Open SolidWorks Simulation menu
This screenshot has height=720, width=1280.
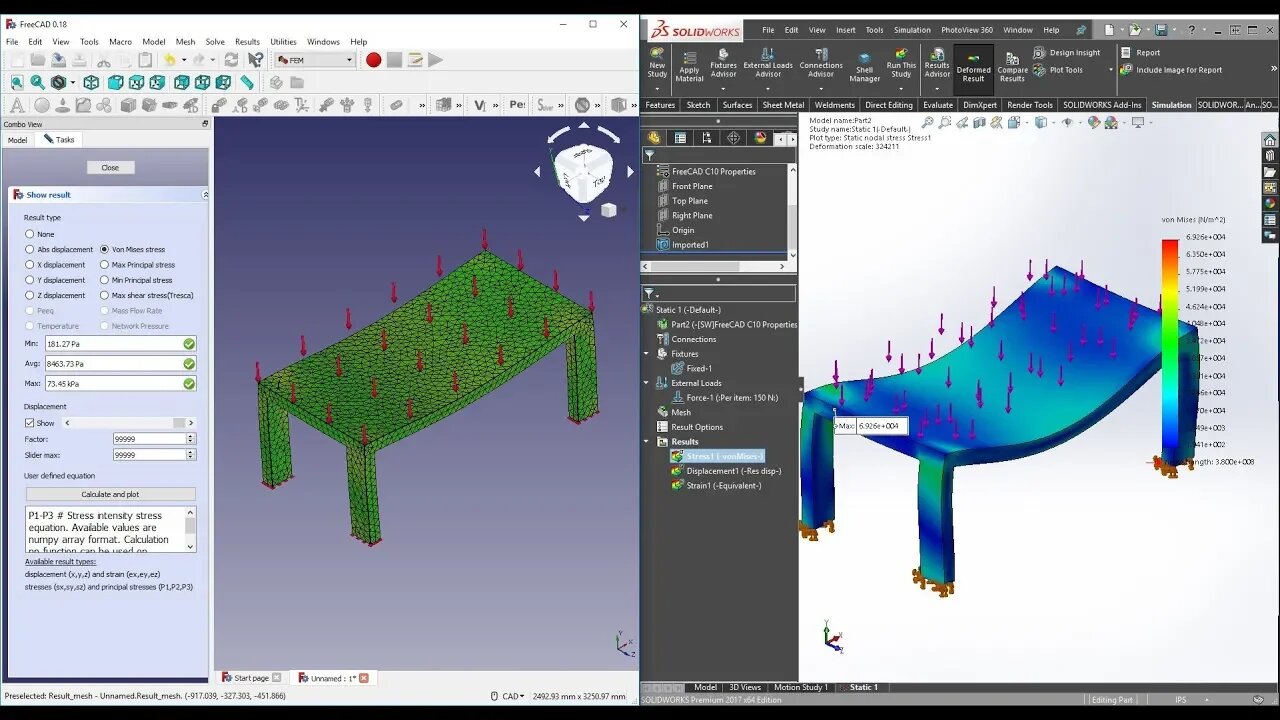[911, 30]
